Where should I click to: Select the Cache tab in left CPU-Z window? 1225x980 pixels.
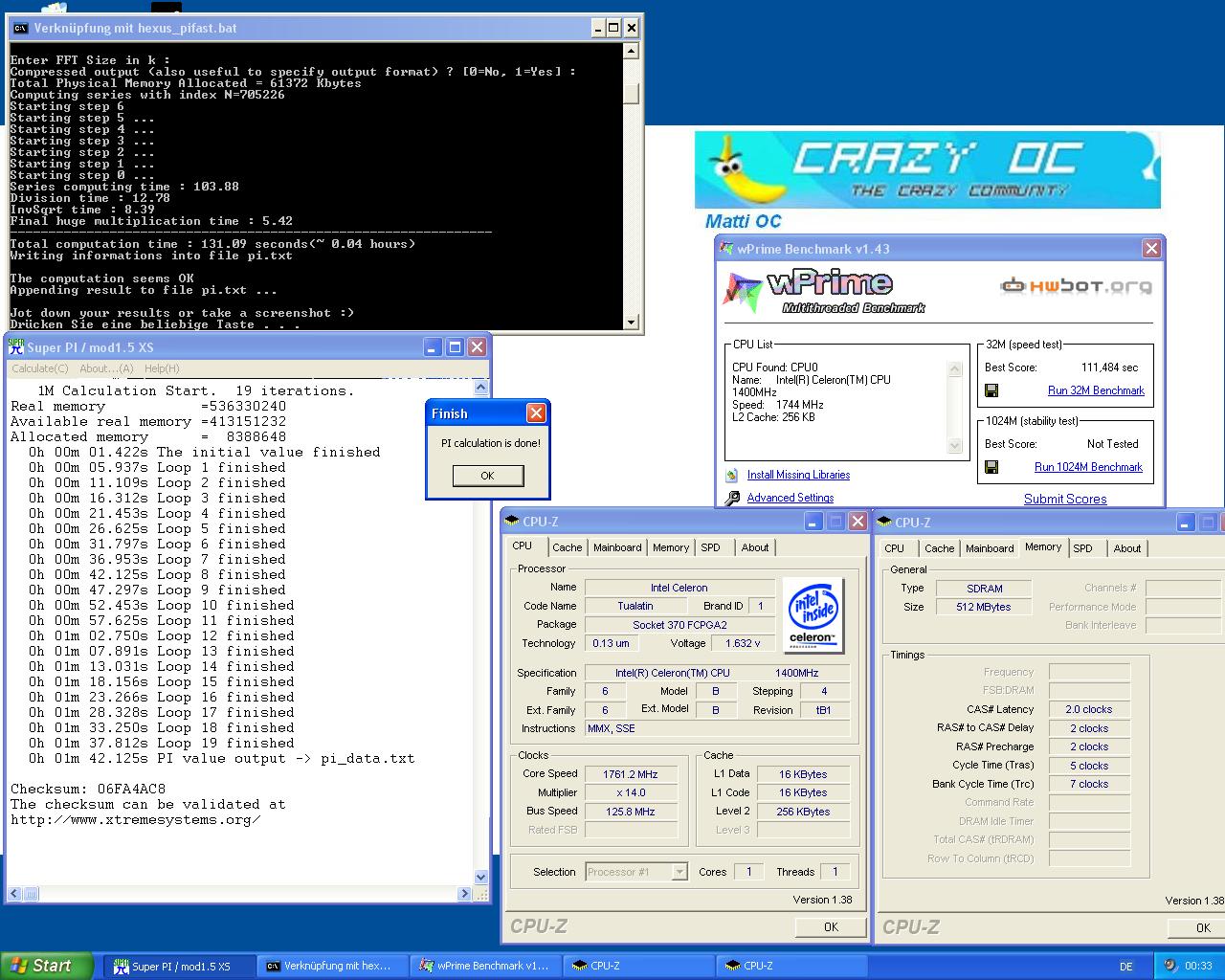[567, 547]
